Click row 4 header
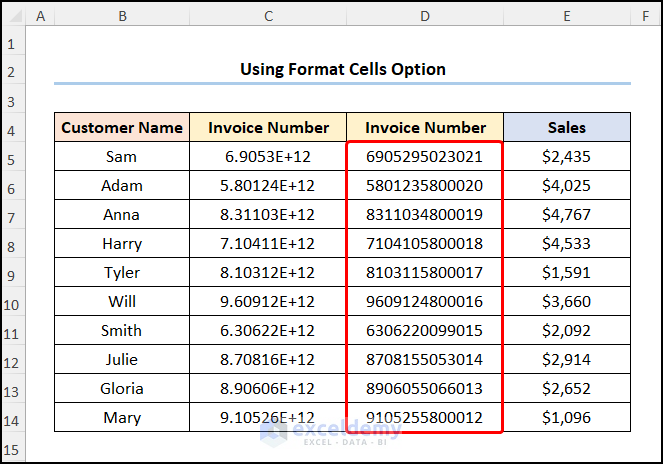663x464 pixels. (12, 128)
